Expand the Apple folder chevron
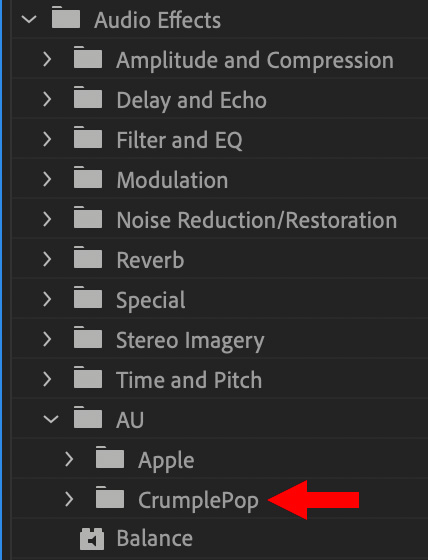This screenshot has height=560, width=428. point(69,459)
